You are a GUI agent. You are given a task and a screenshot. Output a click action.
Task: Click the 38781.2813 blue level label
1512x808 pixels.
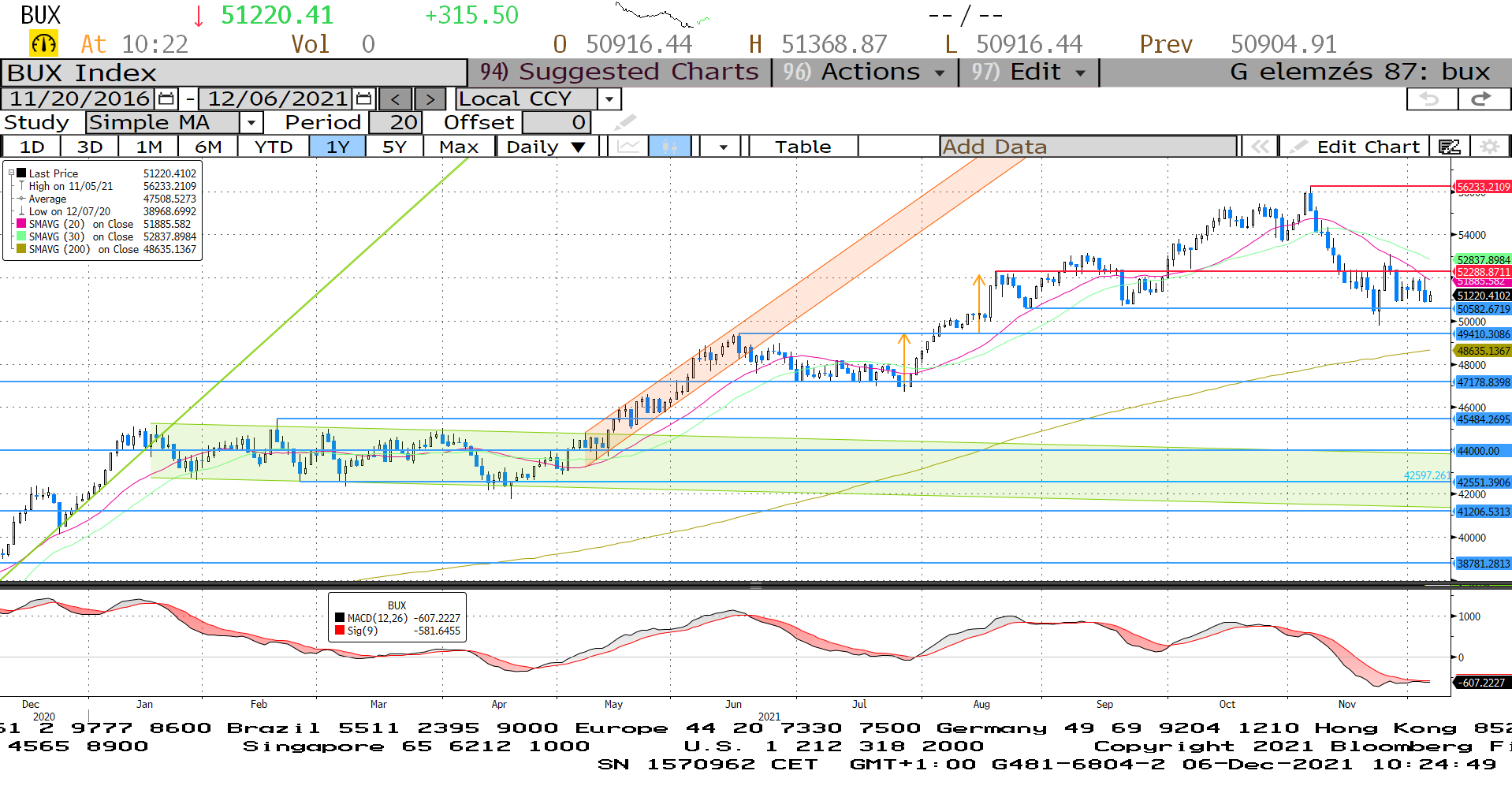pyautogui.click(x=1482, y=564)
